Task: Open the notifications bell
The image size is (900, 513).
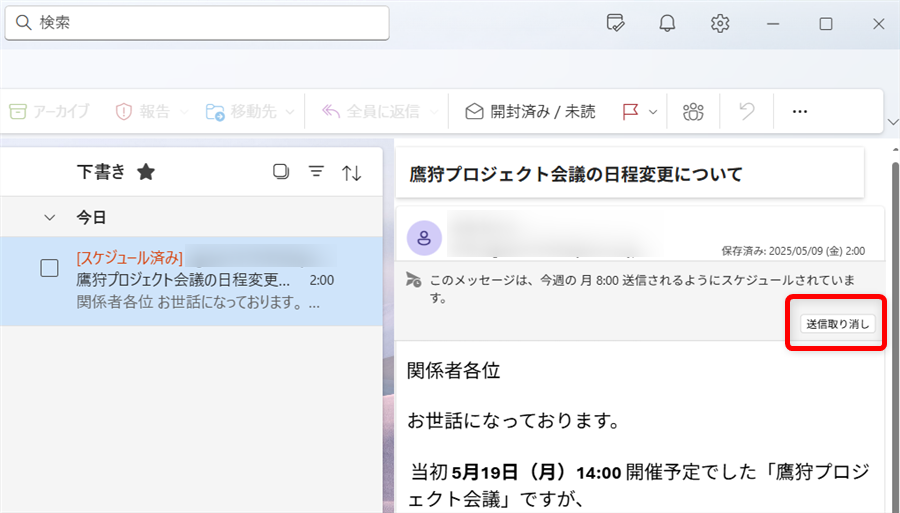Action: pos(667,24)
